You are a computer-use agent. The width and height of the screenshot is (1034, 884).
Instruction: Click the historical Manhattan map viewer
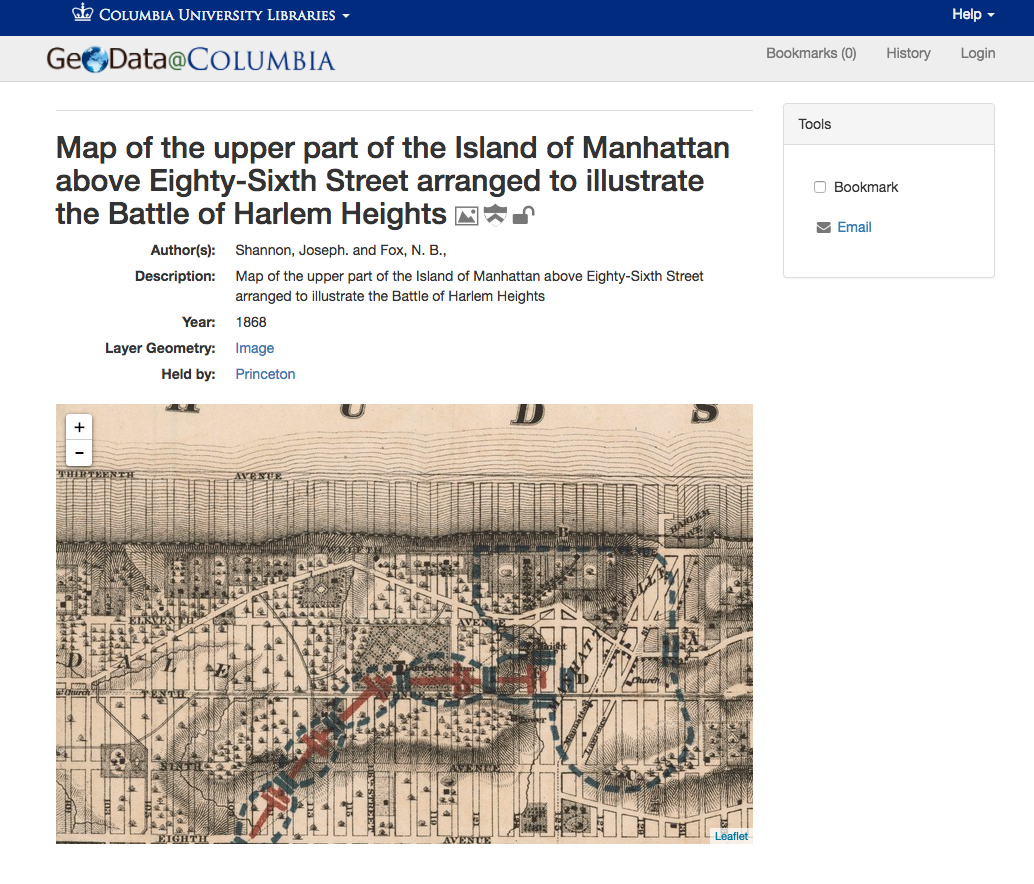point(404,624)
